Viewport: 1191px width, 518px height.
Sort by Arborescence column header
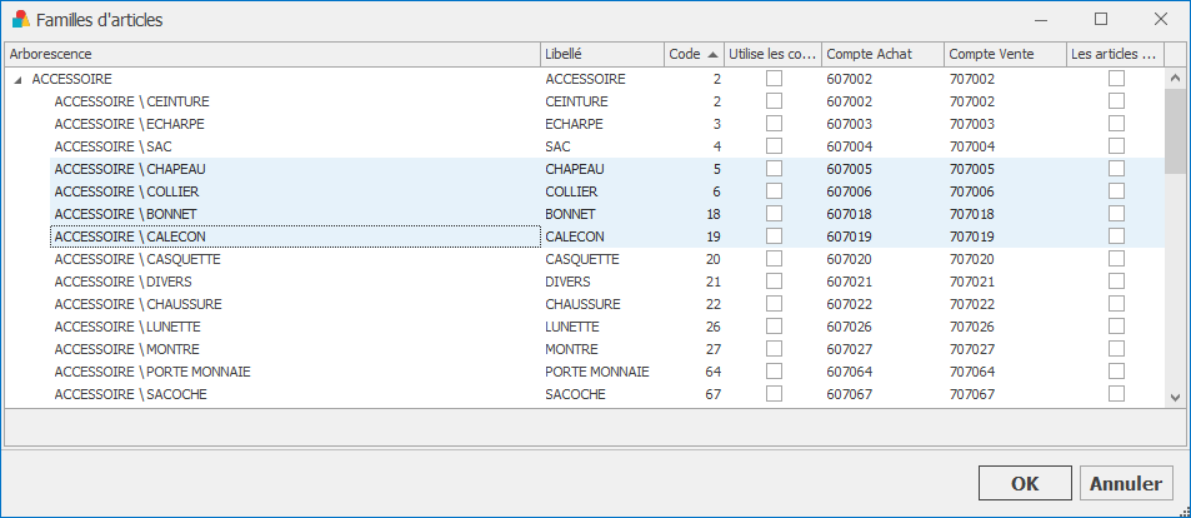click(272, 55)
